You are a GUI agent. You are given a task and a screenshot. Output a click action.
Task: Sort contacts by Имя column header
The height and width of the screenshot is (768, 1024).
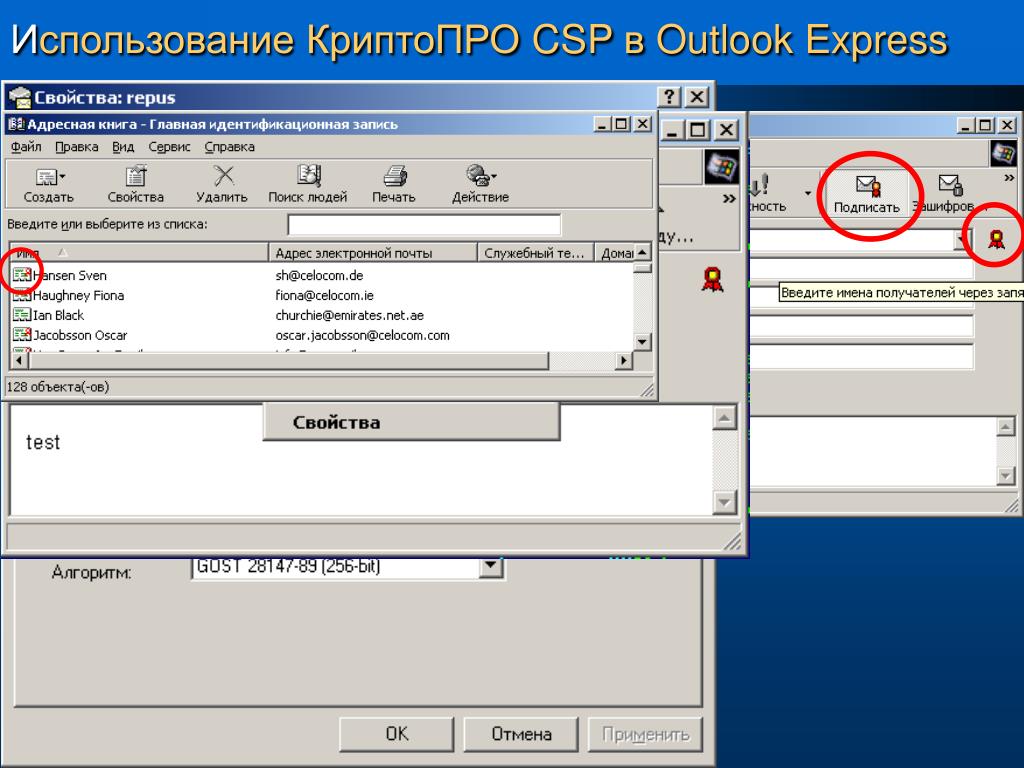click(139, 253)
